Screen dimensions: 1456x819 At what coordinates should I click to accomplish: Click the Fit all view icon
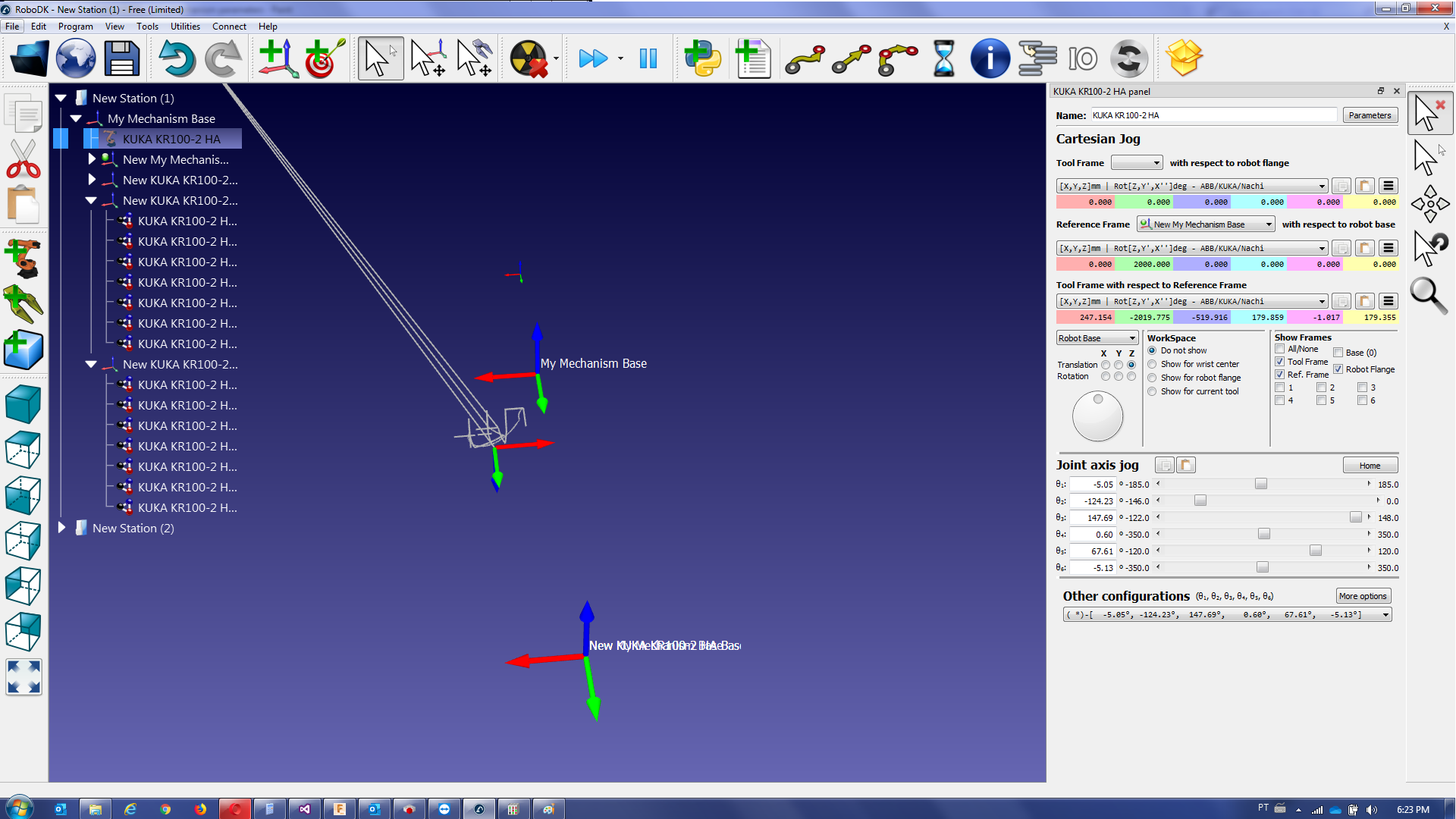click(23, 676)
